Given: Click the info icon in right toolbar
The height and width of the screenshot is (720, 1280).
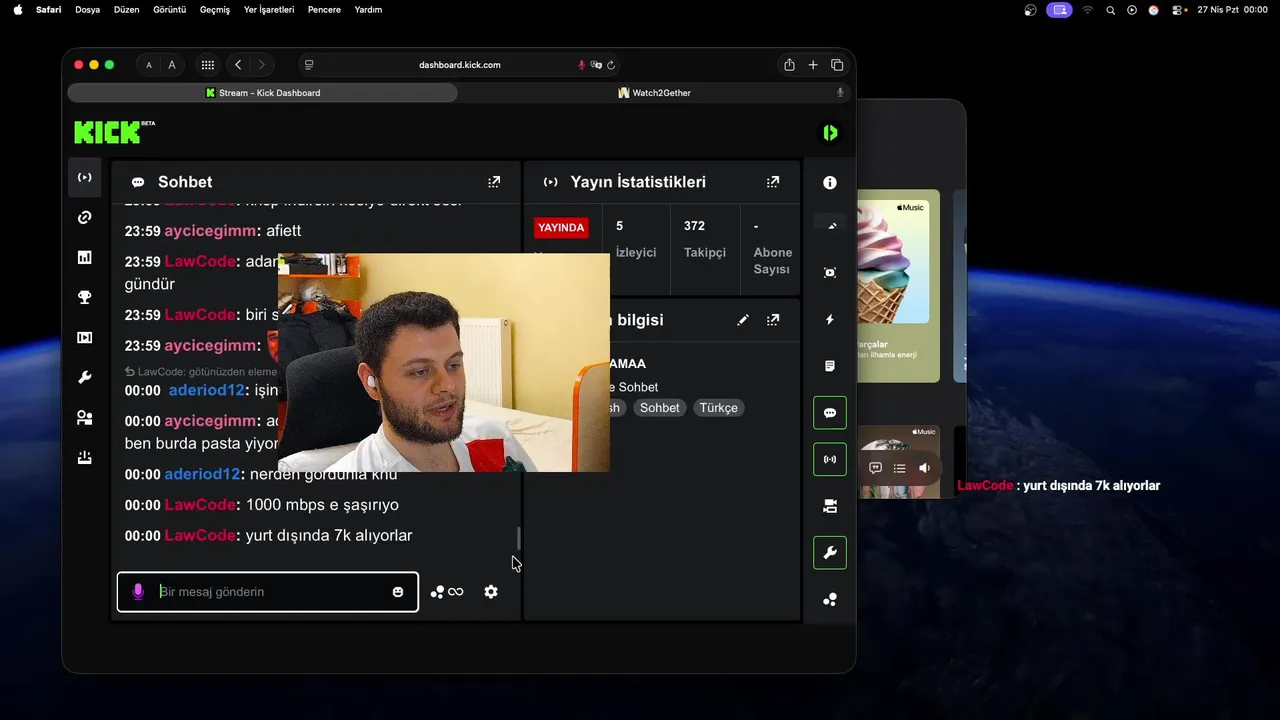Looking at the screenshot, I should pyautogui.click(x=830, y=183).
